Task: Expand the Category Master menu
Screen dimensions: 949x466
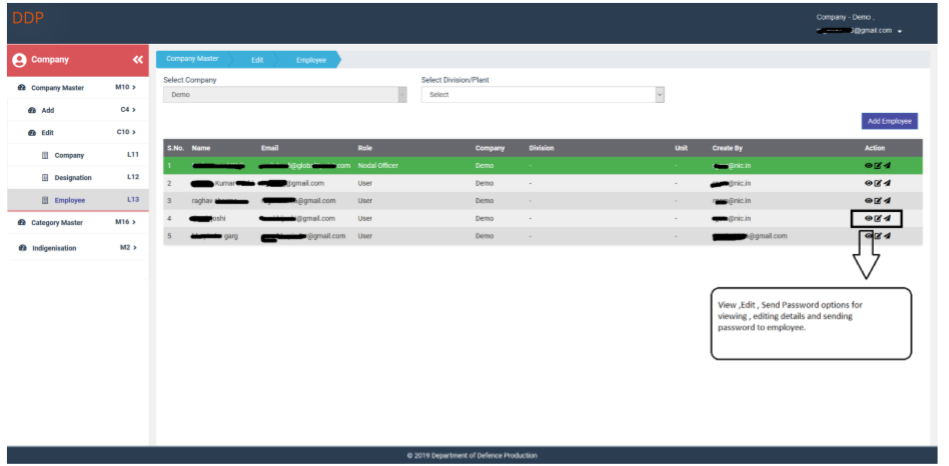Action: (76, 222)
